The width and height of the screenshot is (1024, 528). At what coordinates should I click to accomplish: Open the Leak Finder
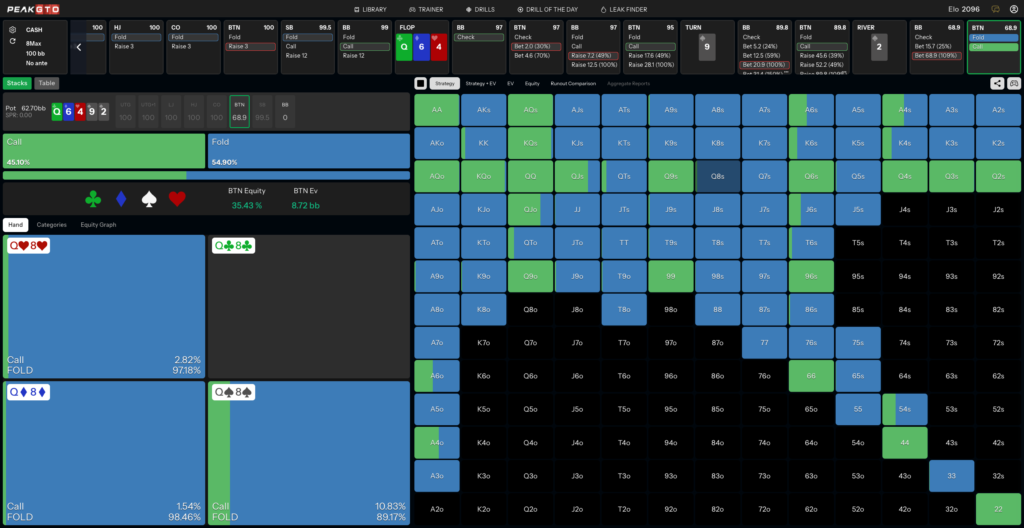(x=623, y=10)
